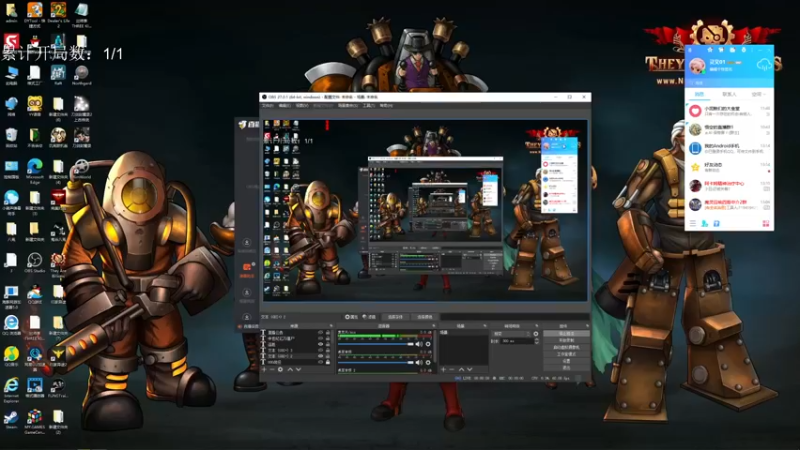The width and height of the screenshot is (800, 450).
Task: Toggle visibility eye on the top source row
Action: coord(320,332)
